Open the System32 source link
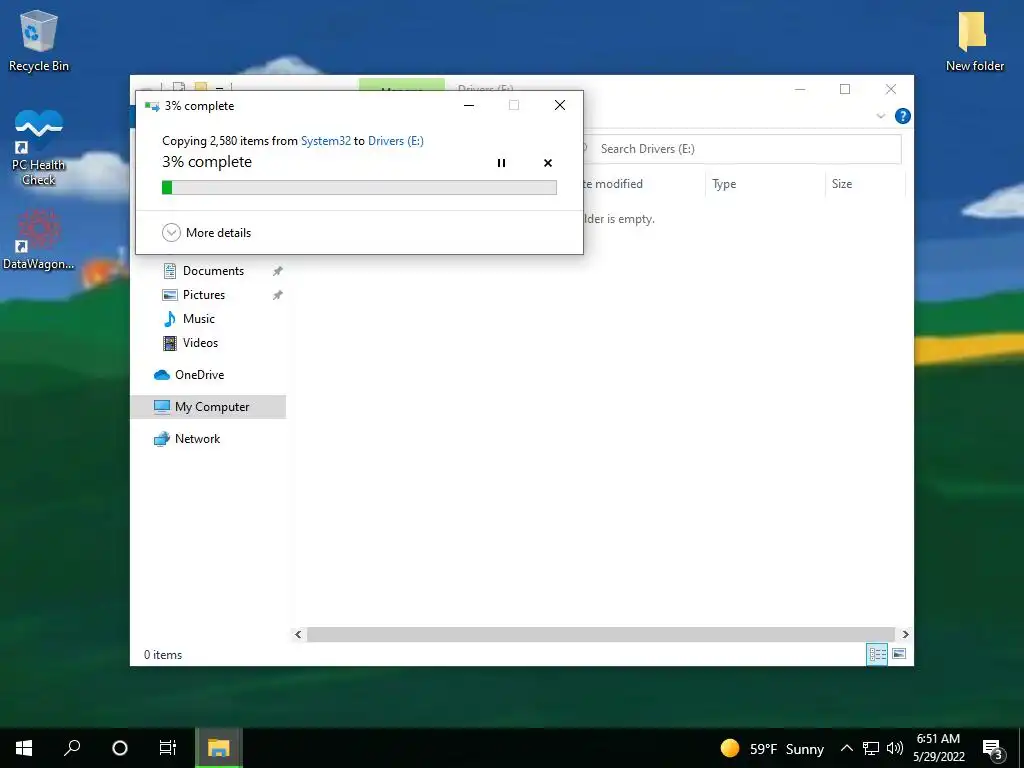The width and height of the screenshot is (1024, 768). [325, 140]
